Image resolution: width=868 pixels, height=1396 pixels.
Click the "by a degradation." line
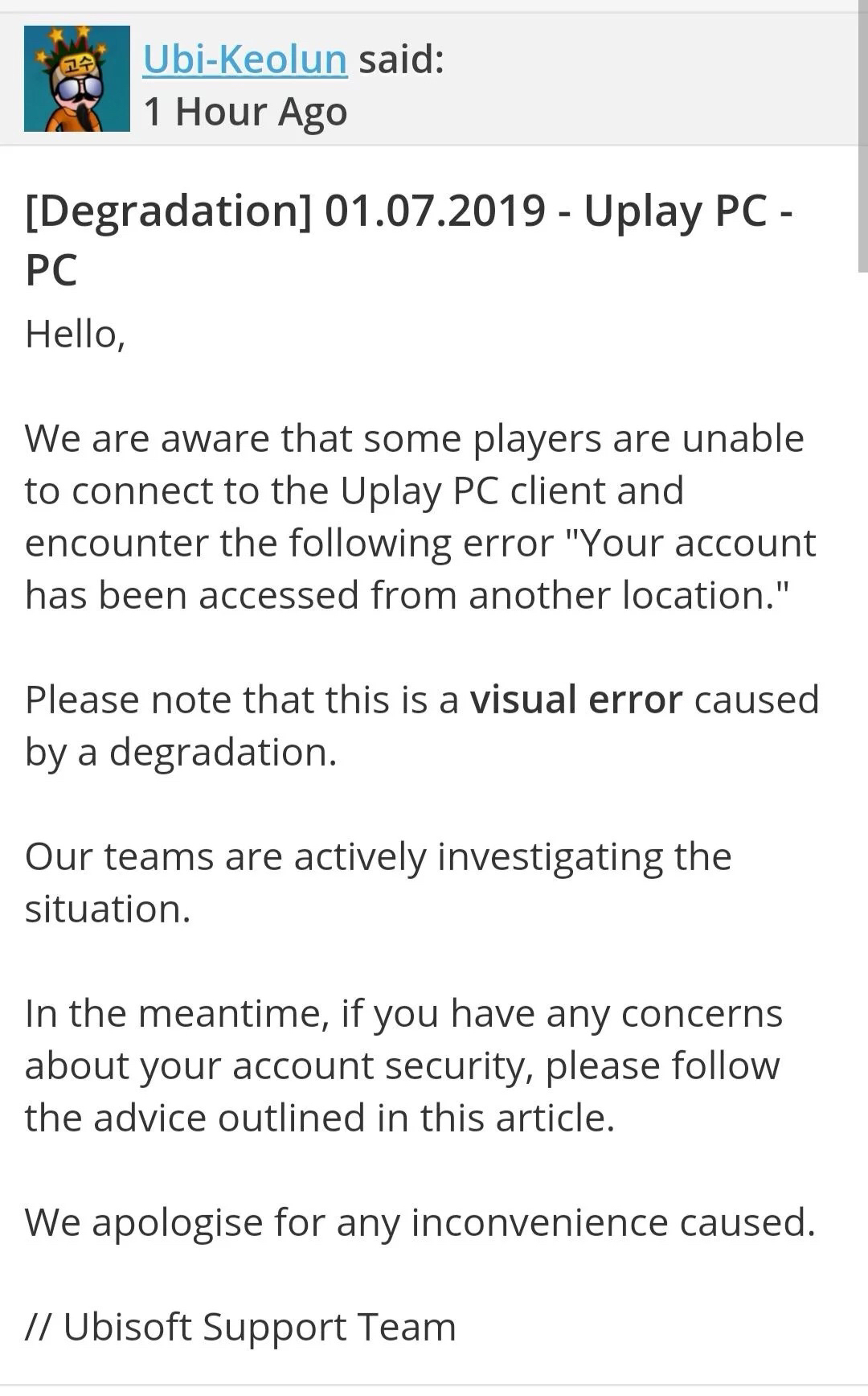(x=181, y=752)
